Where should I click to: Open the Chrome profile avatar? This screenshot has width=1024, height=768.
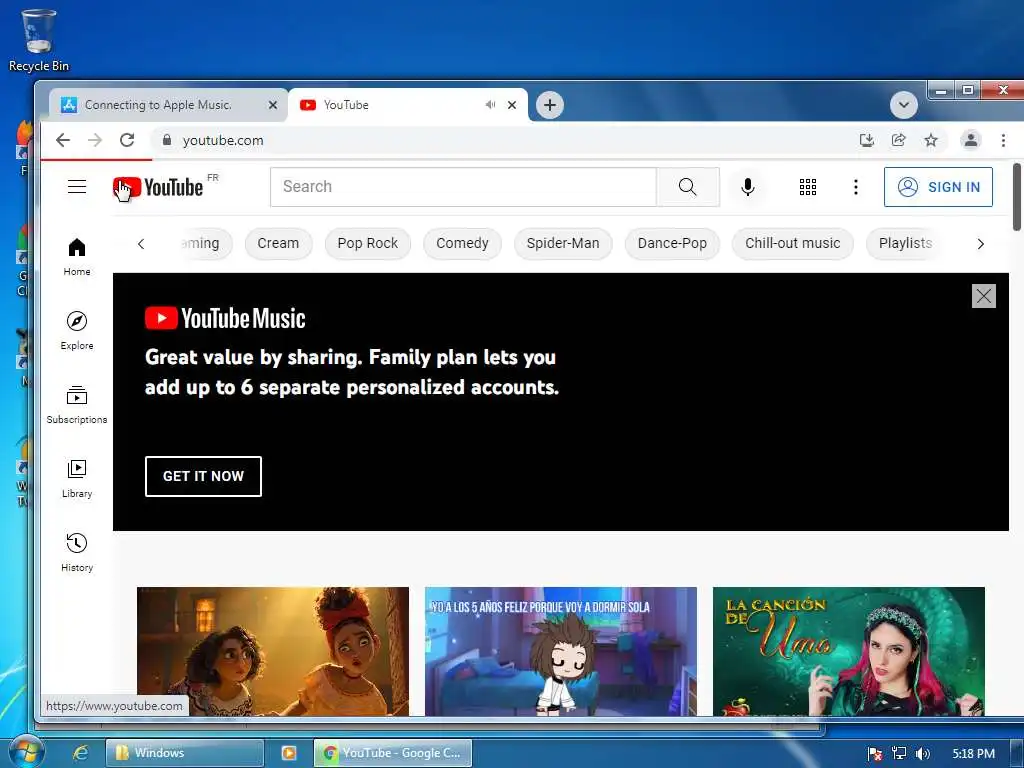click(x=970, y=140)
